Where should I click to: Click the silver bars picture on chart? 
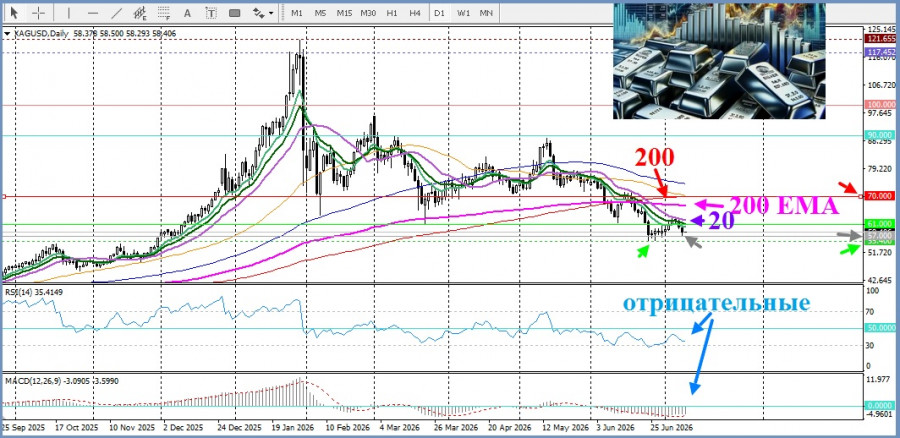(x=719, y=61)
